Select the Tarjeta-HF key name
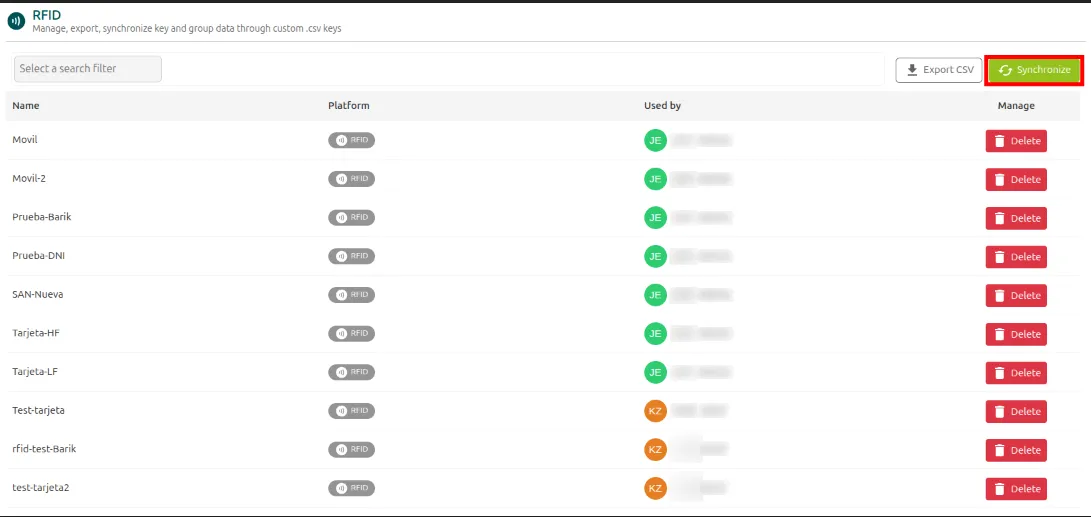 click(x=36, y=333)
